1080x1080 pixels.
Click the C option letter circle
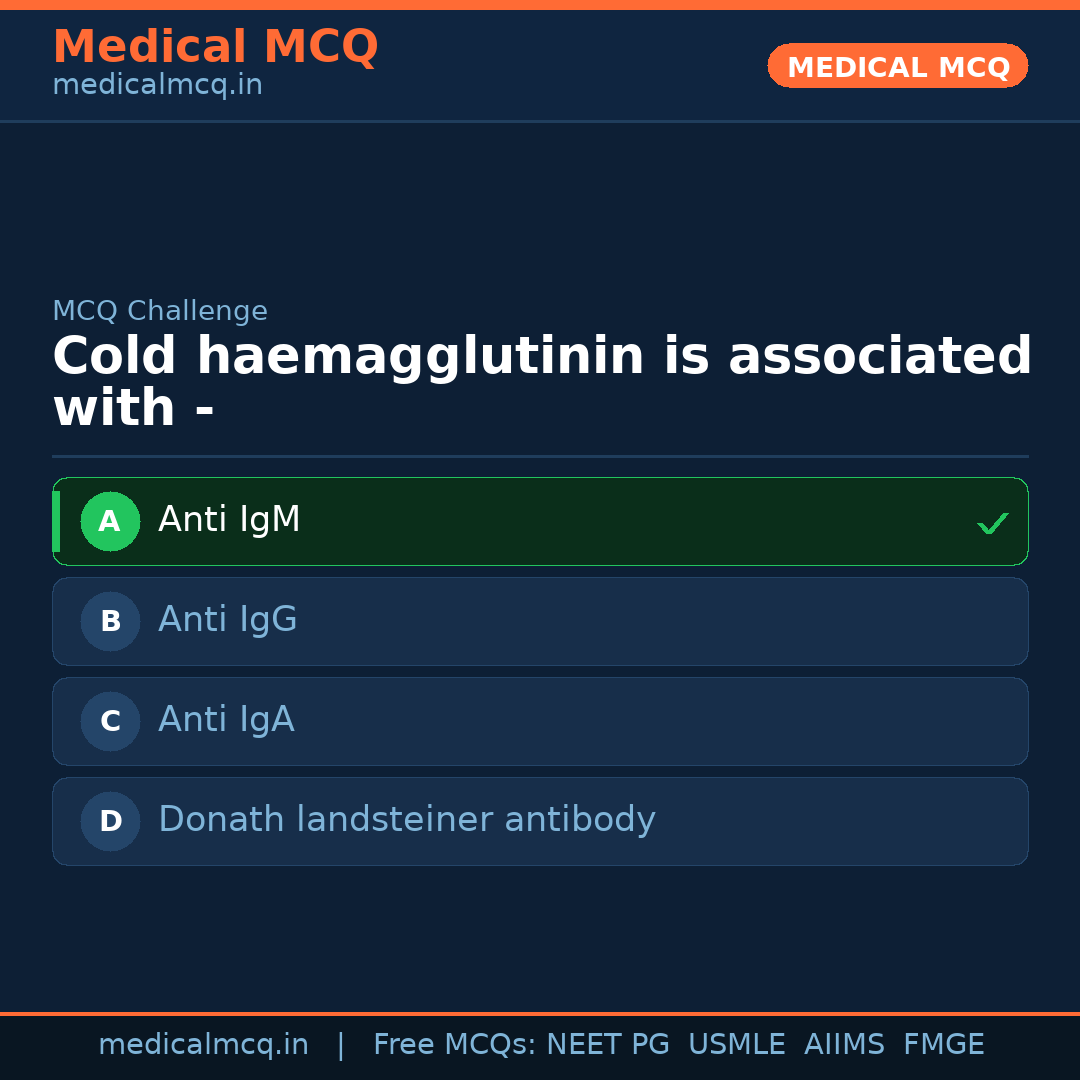pyautogui.click(x=110, y=721)
